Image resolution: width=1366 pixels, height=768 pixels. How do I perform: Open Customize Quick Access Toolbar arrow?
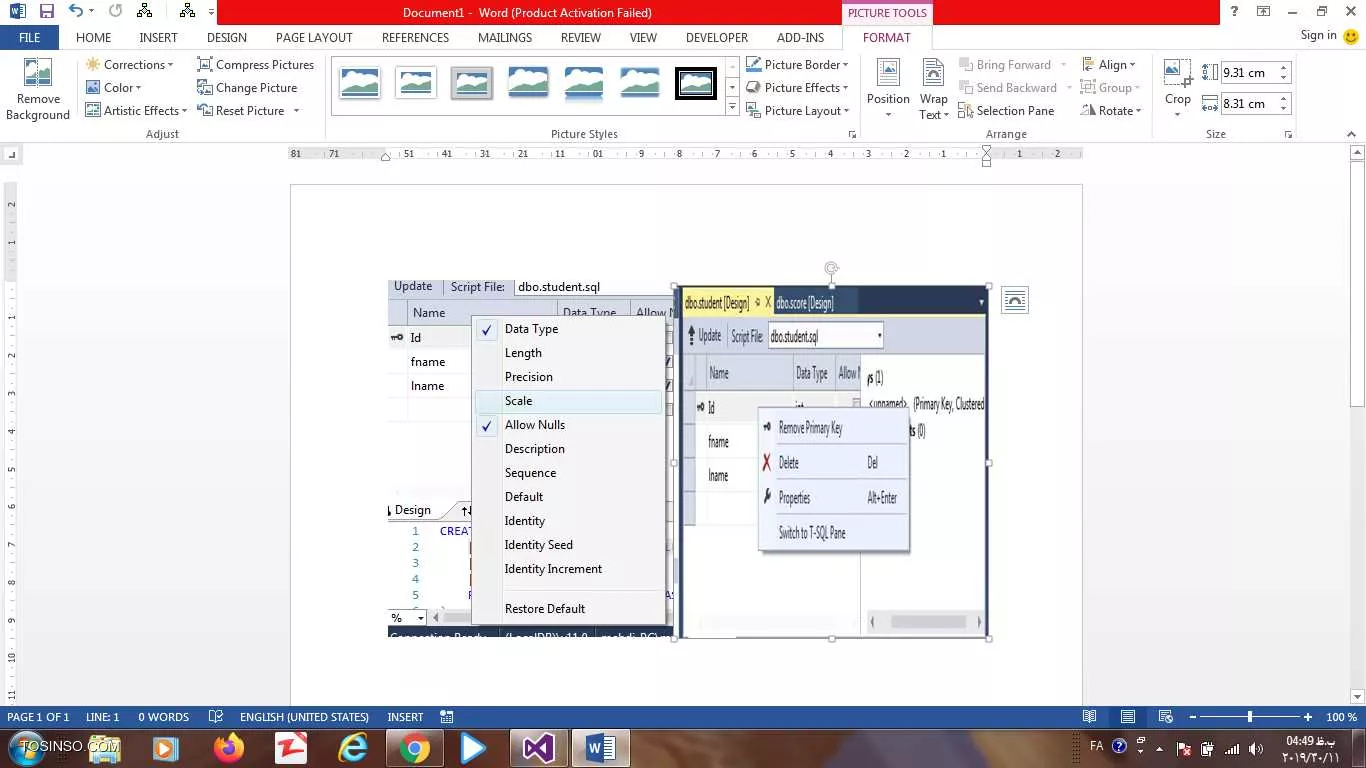click(x=211, y=13)
